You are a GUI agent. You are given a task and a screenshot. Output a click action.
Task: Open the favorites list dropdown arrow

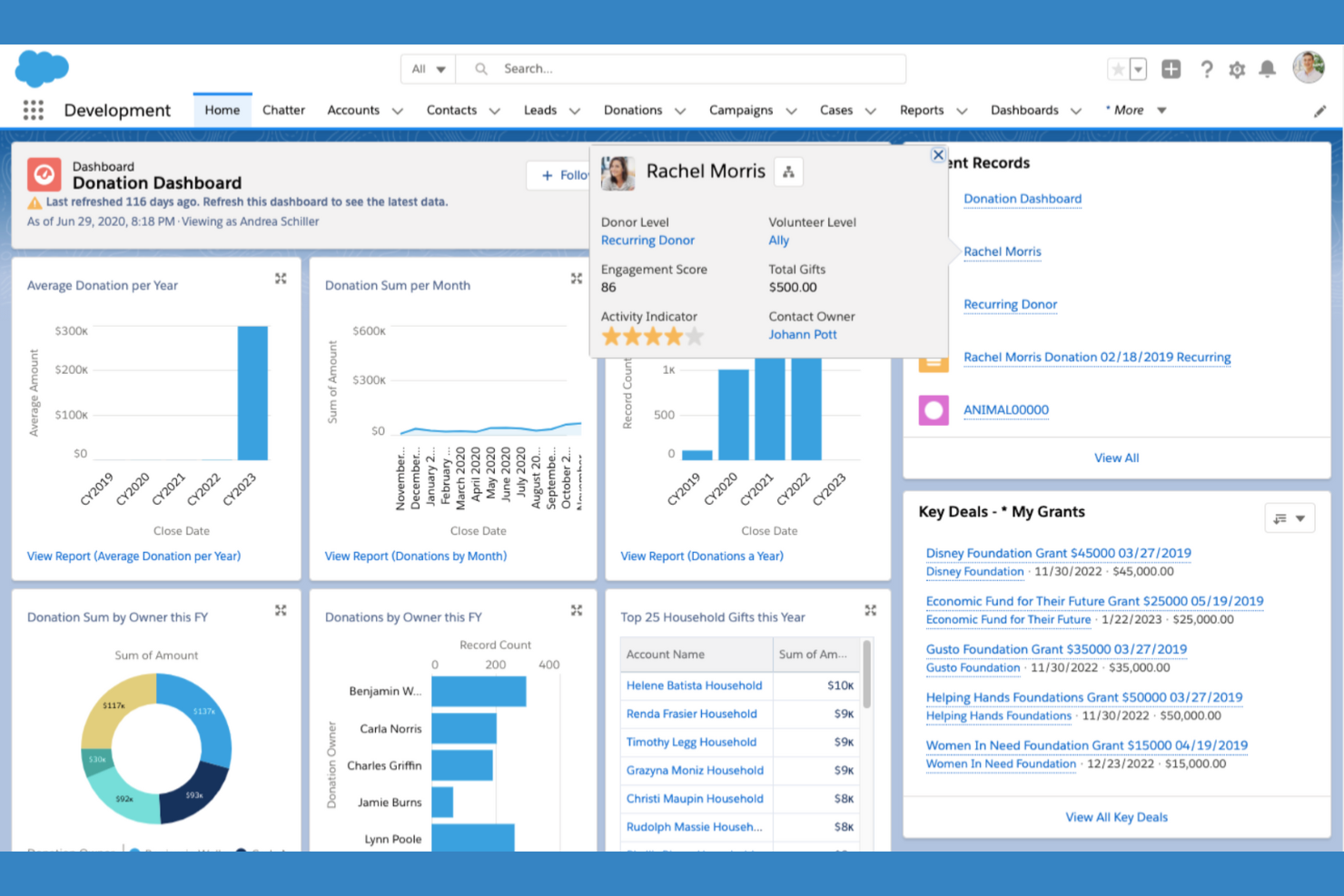coord(1139,68)
